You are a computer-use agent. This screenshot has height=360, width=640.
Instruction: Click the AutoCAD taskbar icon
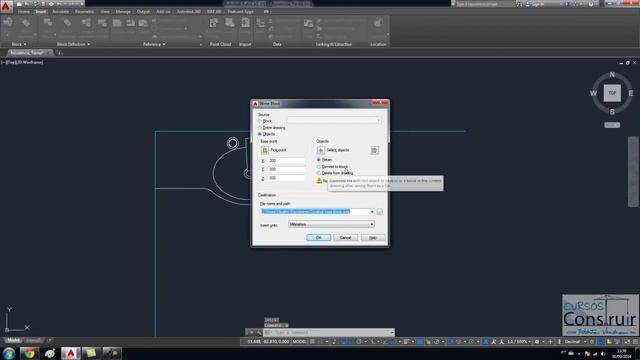click(x=71, y=353)
